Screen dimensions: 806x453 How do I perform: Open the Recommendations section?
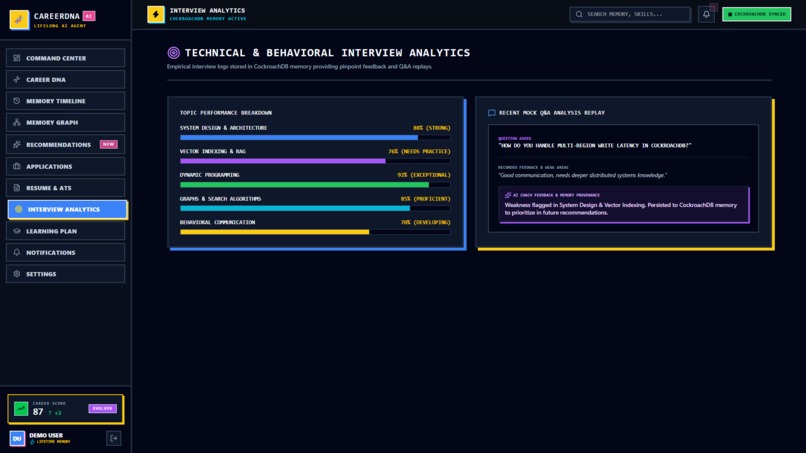click(65, 144)
